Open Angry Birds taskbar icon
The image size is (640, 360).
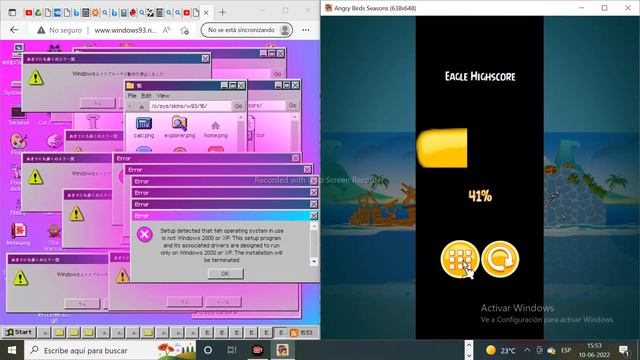tap(282, 350)
